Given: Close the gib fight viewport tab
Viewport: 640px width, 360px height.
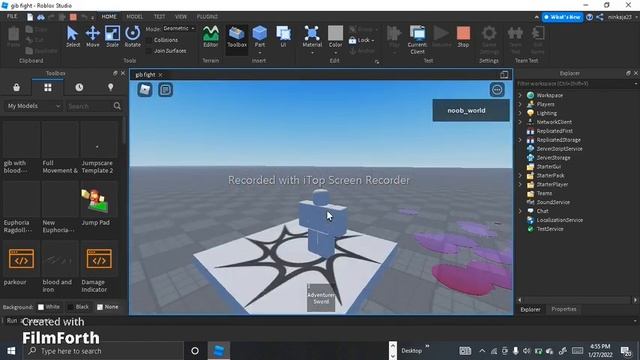Looking at the screenshot, I should tap(160, 75).
